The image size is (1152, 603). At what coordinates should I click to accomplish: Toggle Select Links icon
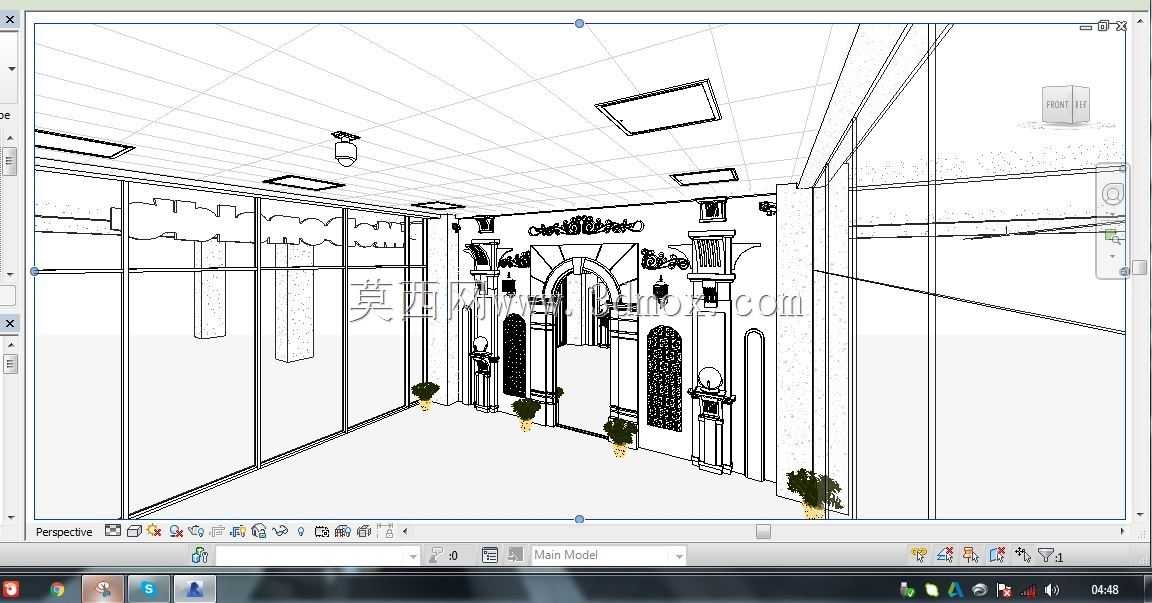point(918,555)
